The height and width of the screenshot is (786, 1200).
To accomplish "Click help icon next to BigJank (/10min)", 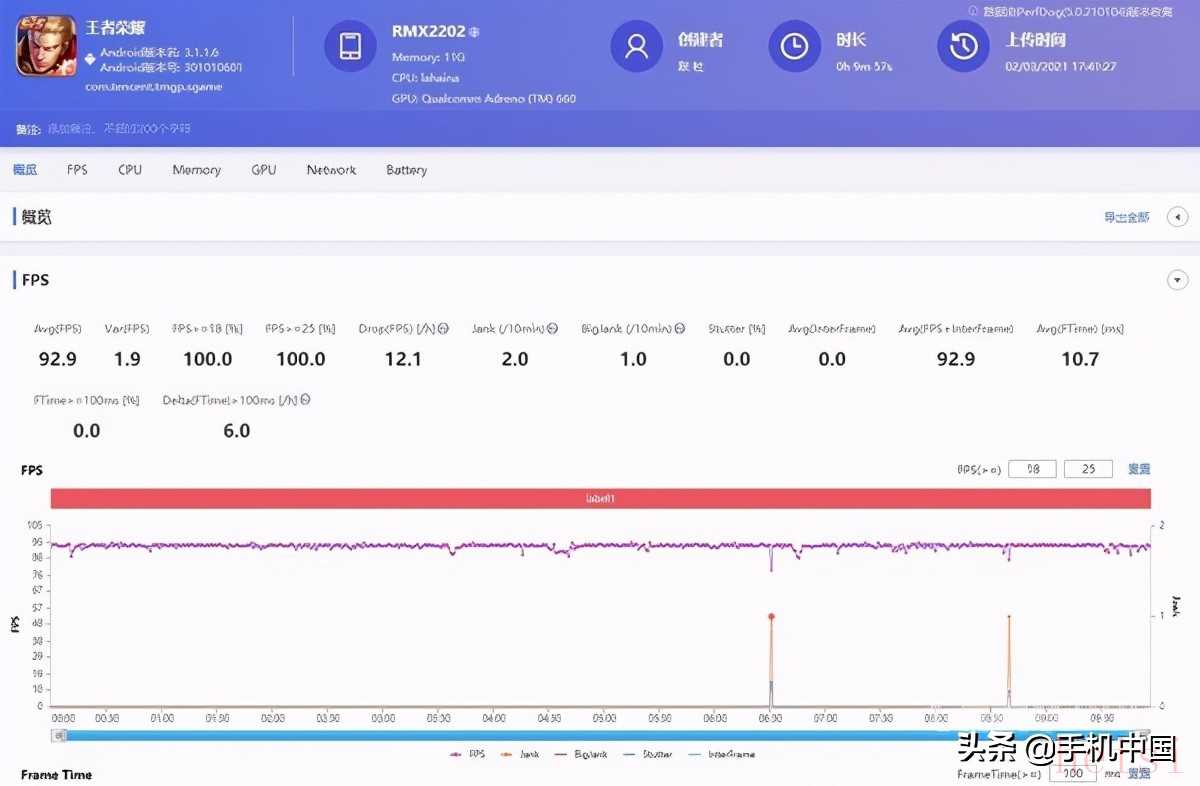I will coord(679,329).
